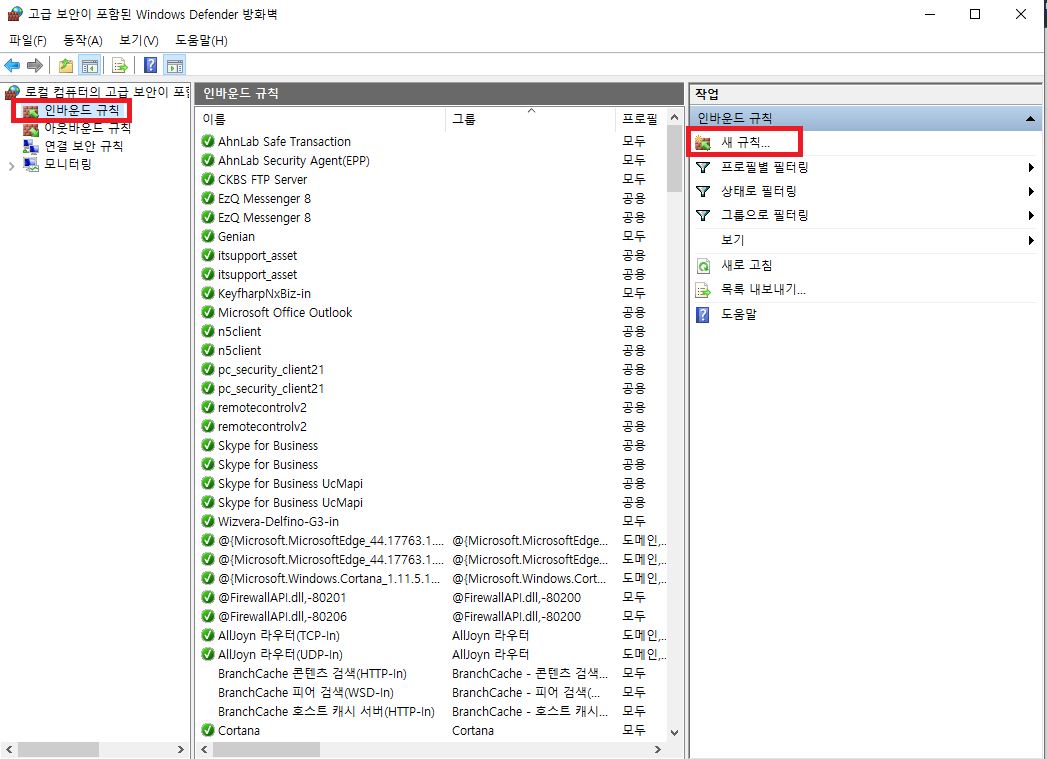1047x759 pixels.
Task: Select the BranchCache 피어 검색(WSD-In) rule
Action: pyautogui.click(x=305, y=692)
